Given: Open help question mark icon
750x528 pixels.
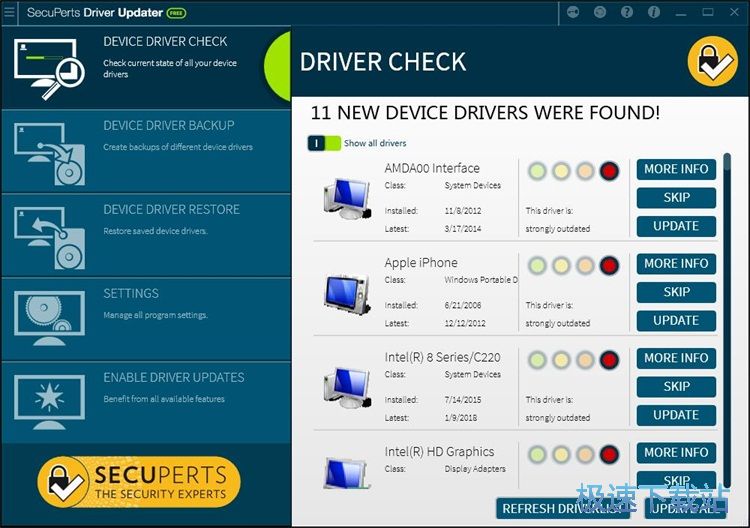Looking at the screenshot, I should 627,13.
